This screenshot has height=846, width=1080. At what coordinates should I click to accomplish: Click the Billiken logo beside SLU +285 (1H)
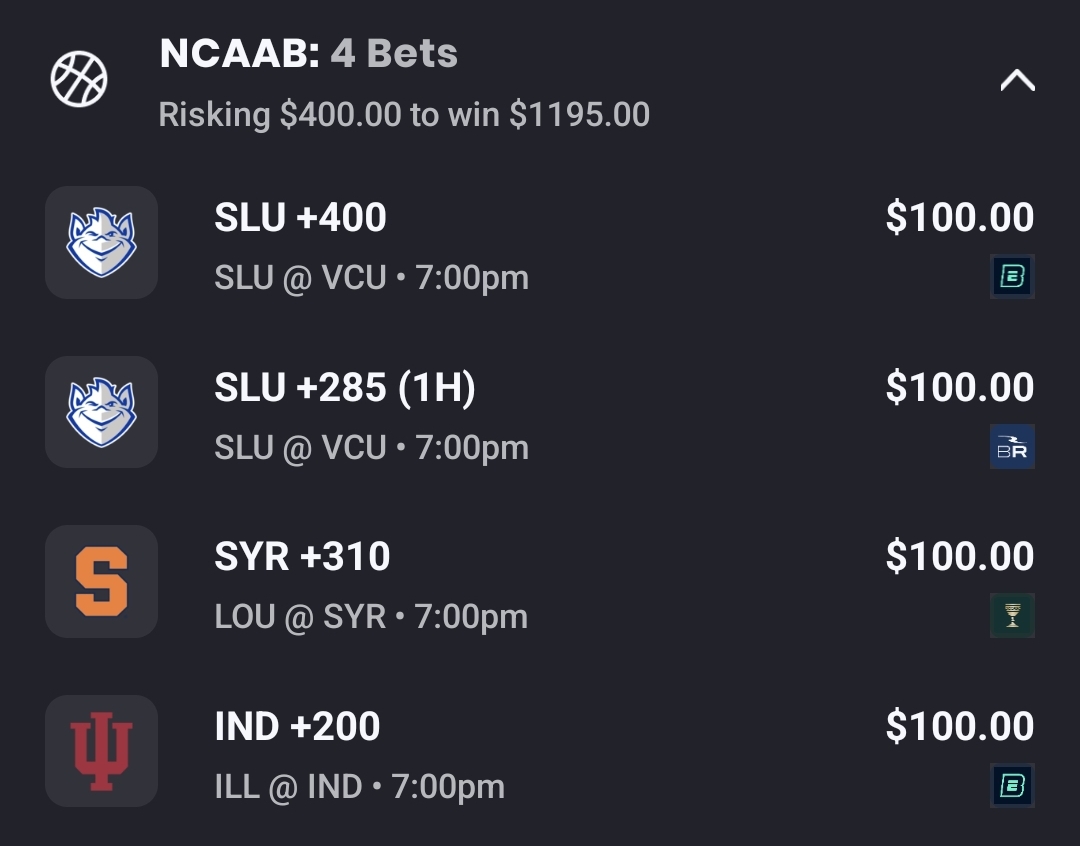pyautogui.click(x=101, y=412)
